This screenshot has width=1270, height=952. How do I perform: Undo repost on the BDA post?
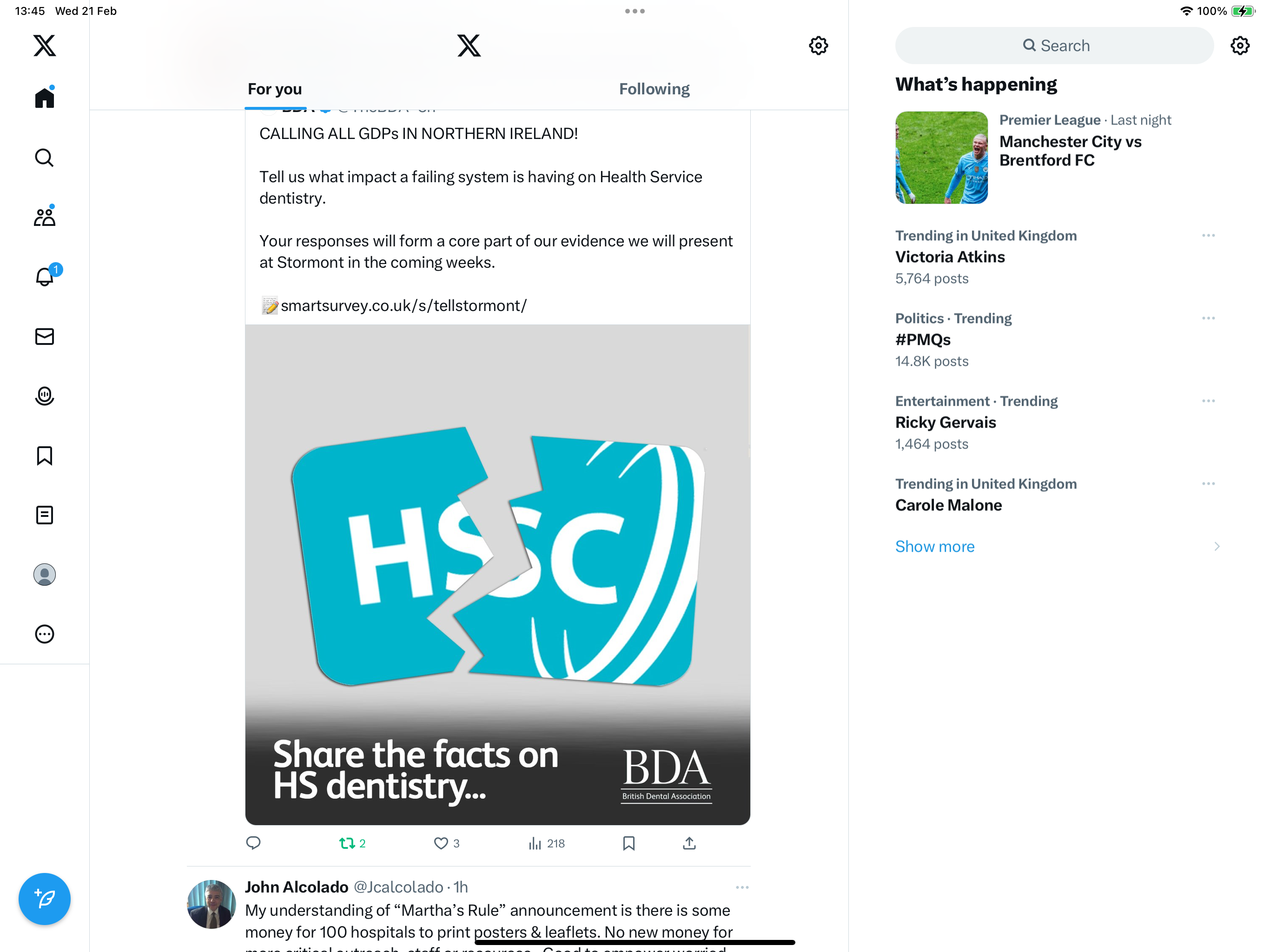pos(352,843)
